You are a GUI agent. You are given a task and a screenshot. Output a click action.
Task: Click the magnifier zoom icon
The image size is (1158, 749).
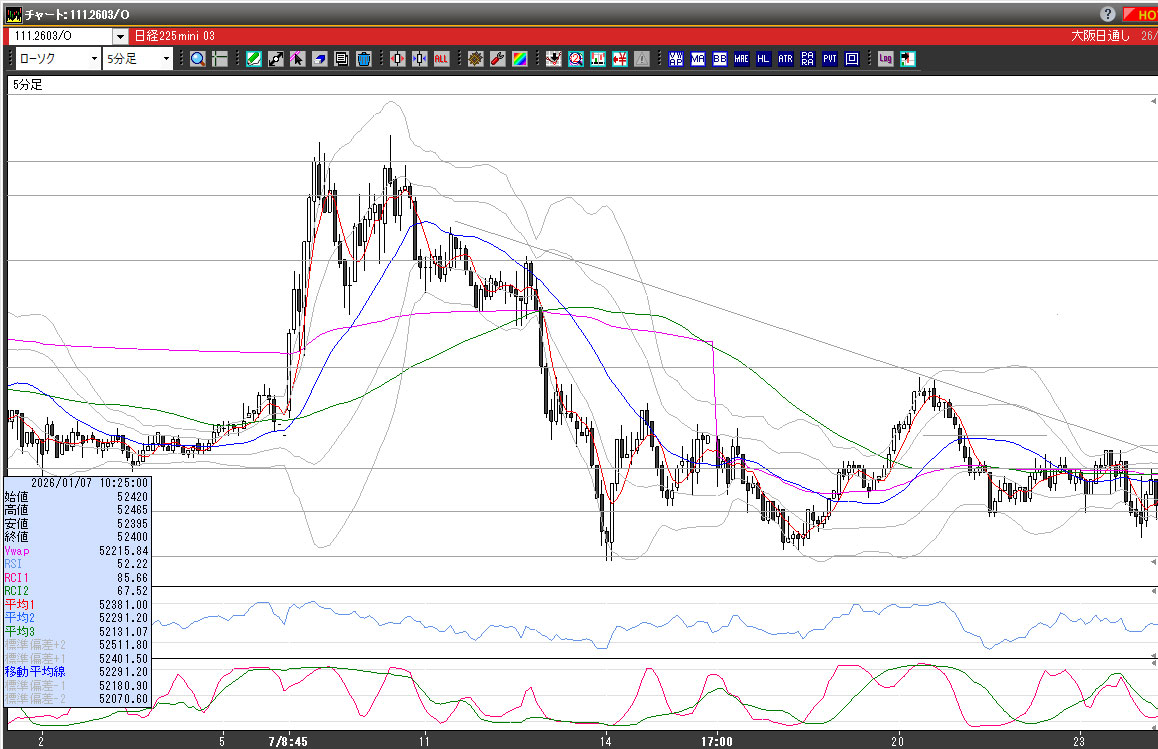(198, 59)
